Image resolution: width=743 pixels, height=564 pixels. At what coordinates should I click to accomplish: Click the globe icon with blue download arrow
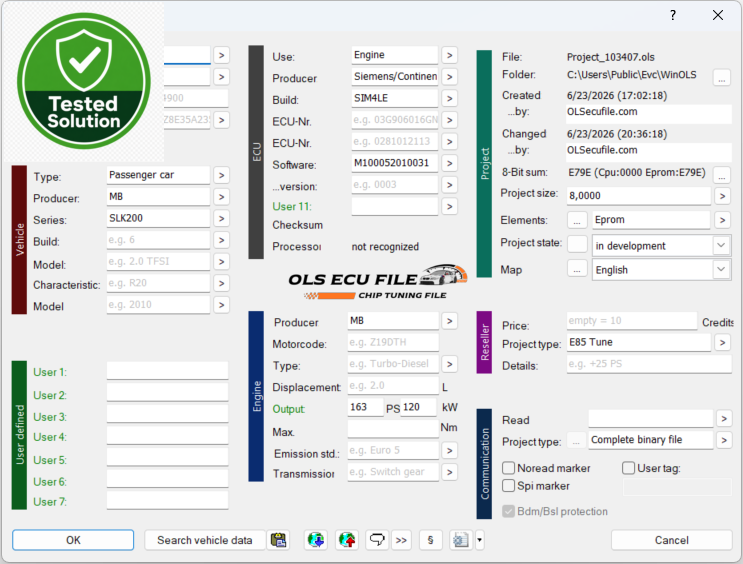(316, 540)
